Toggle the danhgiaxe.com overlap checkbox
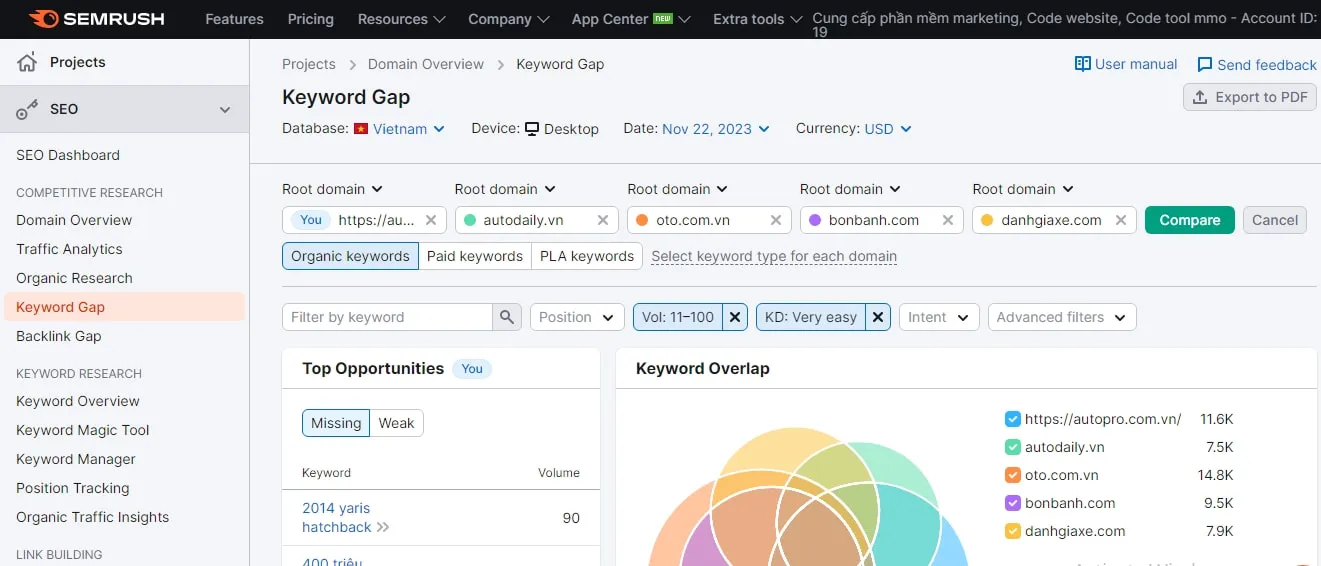Viewport: 1321px width, 566px height. coord(1012,531)
